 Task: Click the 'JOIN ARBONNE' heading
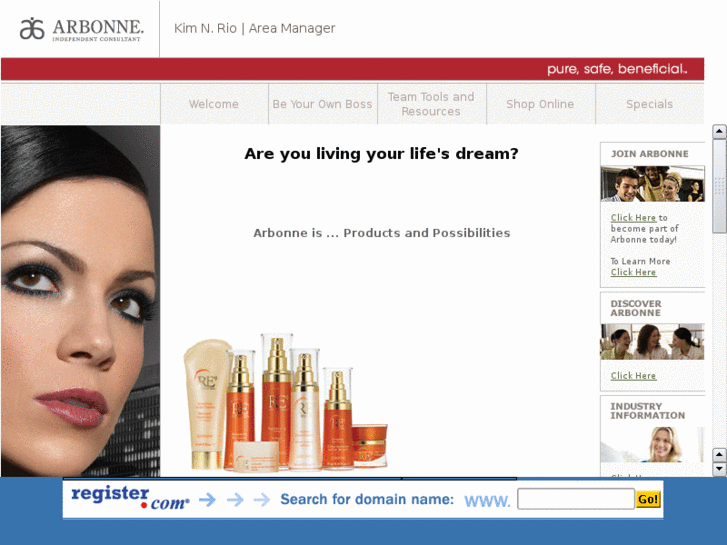click(x=650, y=154)
